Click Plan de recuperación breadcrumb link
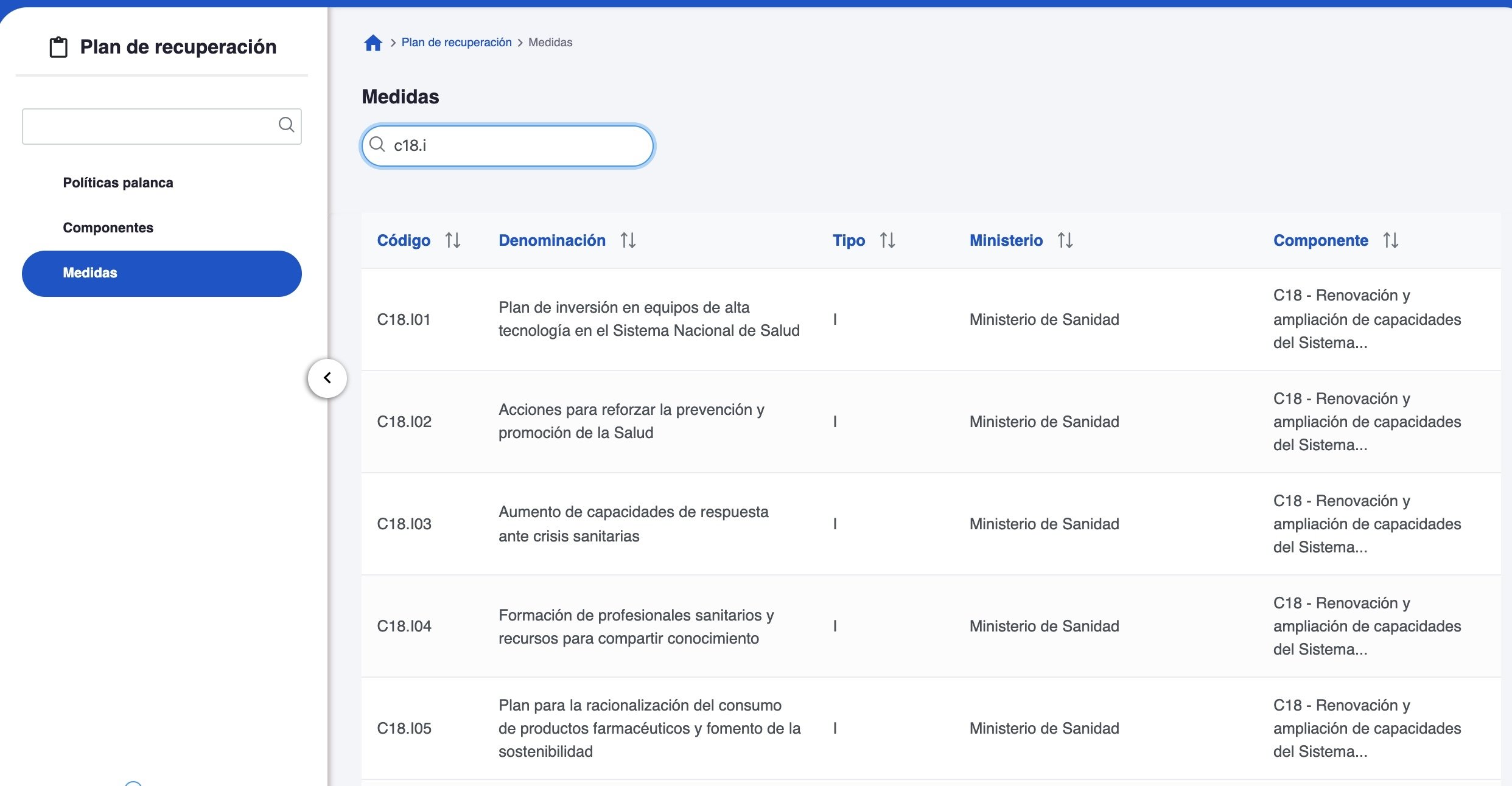 [x=456, y=43]
